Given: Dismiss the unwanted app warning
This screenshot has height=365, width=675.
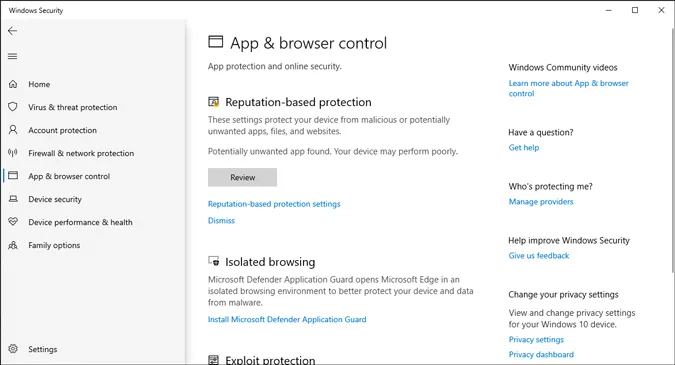Looking at the screenshot, I should click(221, 220).
